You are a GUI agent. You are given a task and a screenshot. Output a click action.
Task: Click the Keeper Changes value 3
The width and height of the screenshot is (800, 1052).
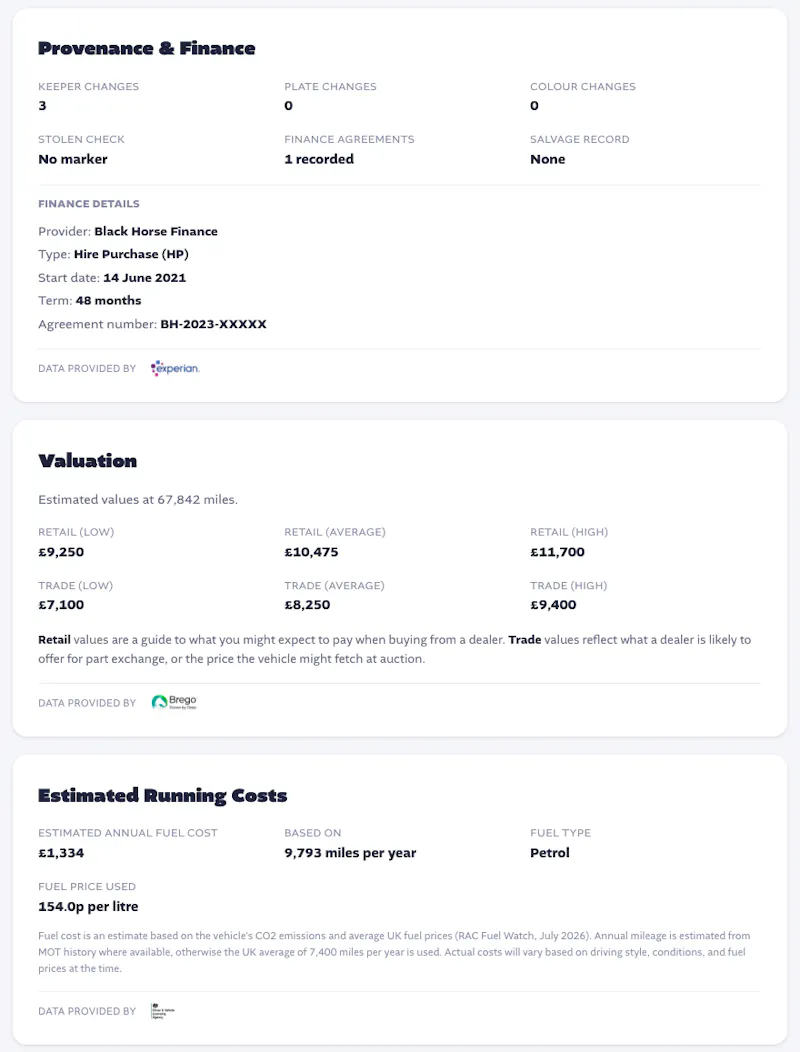click(x=42, y=105)
